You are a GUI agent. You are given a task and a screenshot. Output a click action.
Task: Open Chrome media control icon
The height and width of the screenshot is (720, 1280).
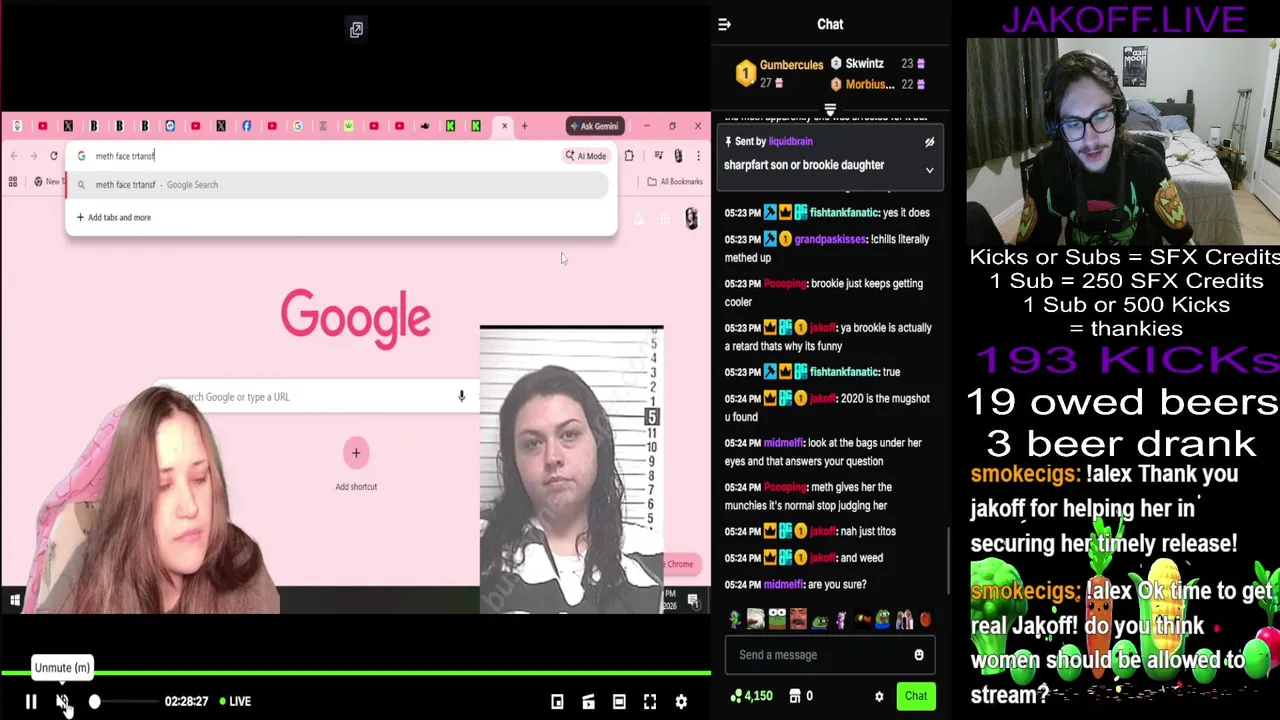pos(658,156)
